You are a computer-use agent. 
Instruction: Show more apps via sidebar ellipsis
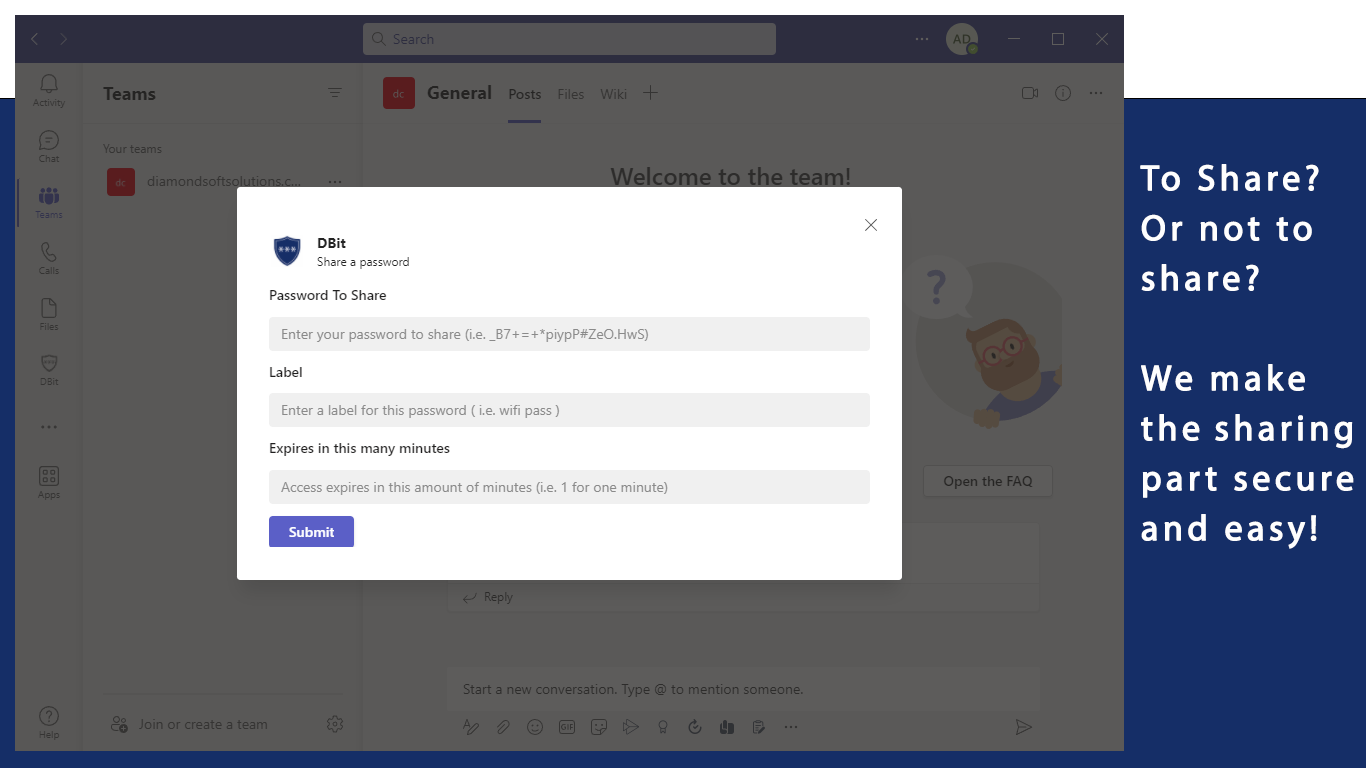pos(48,427)
